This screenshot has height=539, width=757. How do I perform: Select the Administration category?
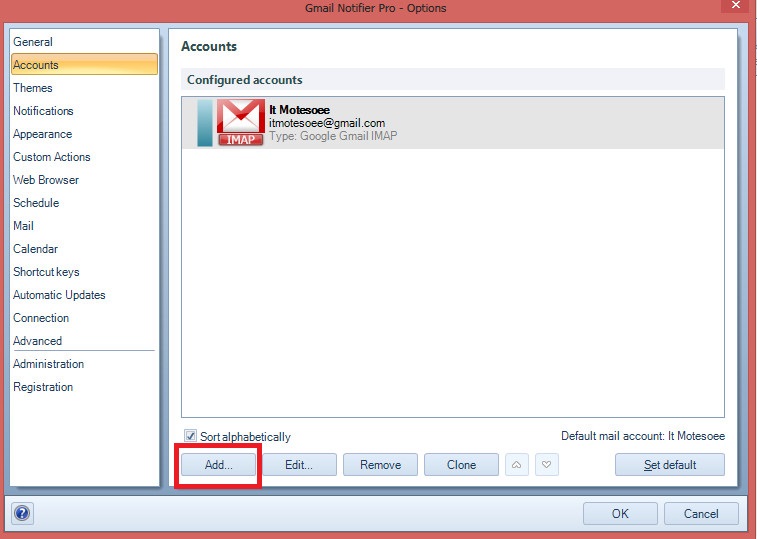click(x=48, y=364)
